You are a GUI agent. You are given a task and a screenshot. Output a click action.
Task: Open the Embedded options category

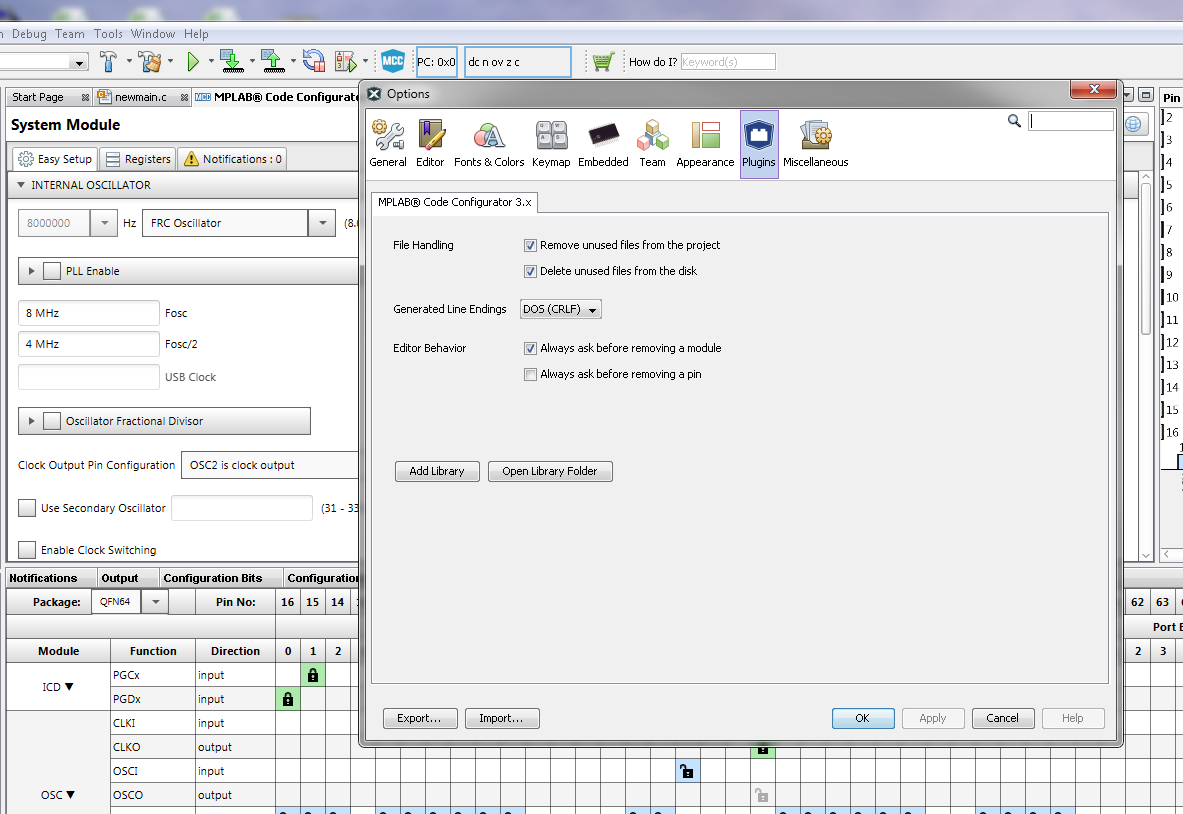point(603,140)
